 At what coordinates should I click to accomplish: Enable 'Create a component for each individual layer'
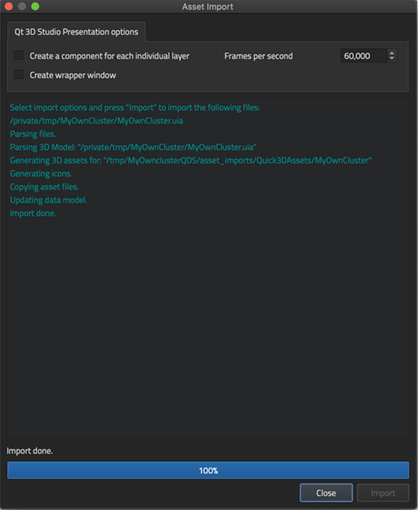(19, 55)
